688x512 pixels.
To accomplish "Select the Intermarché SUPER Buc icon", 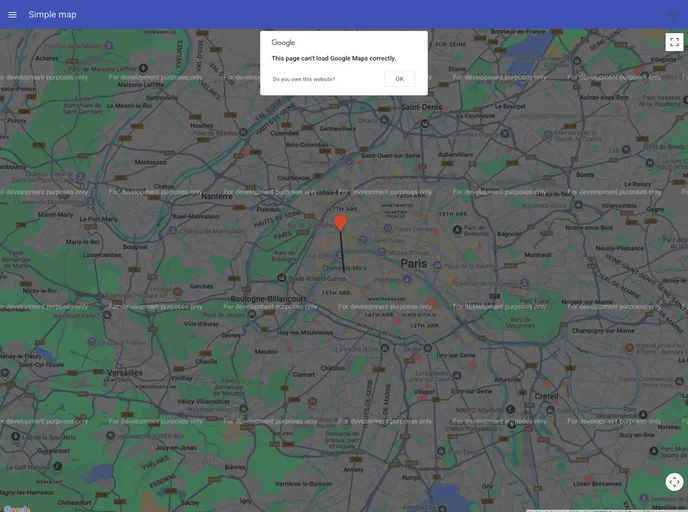I will point(111,435).
